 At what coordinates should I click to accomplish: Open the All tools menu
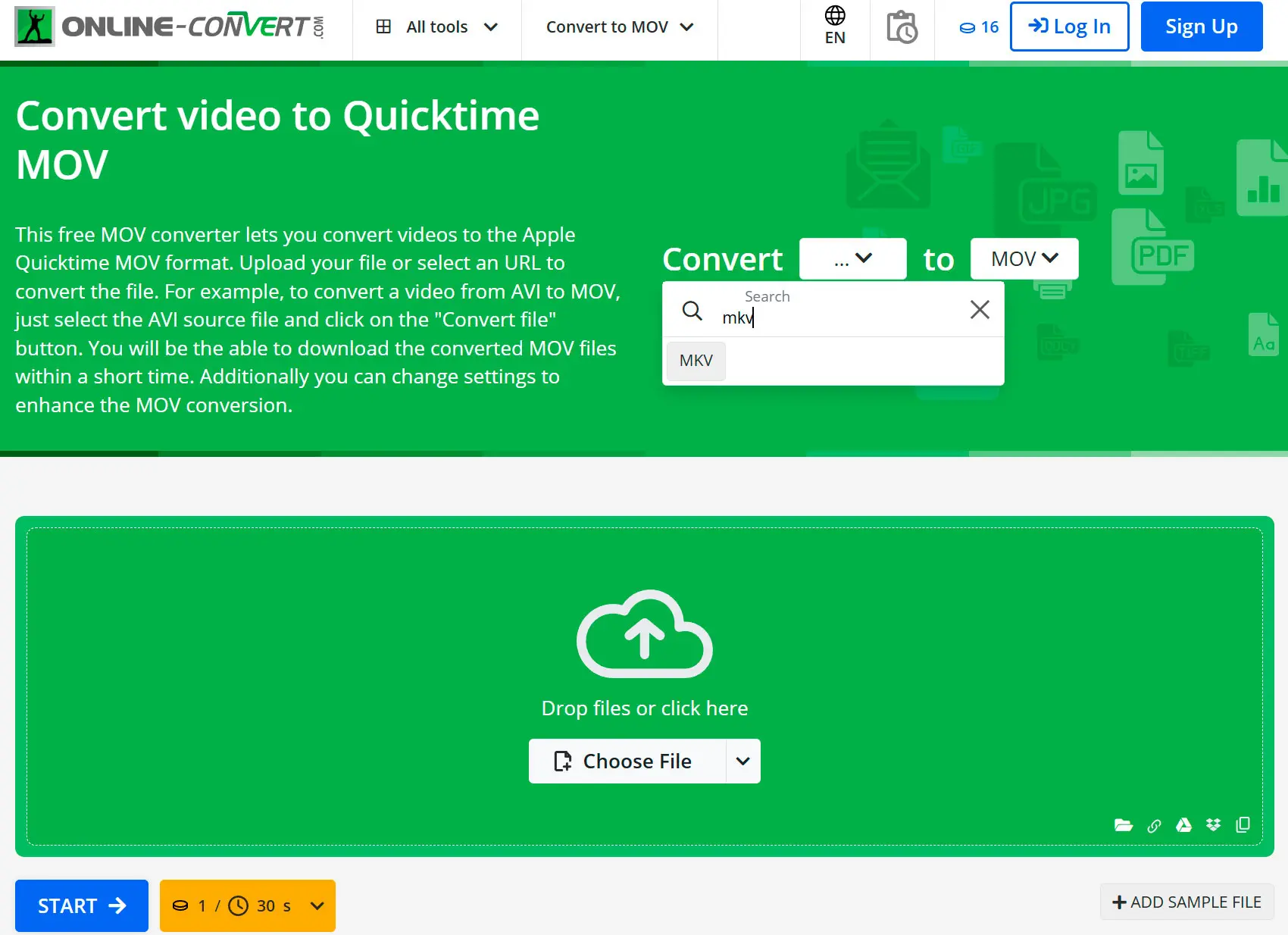click(x=436, y=27)
